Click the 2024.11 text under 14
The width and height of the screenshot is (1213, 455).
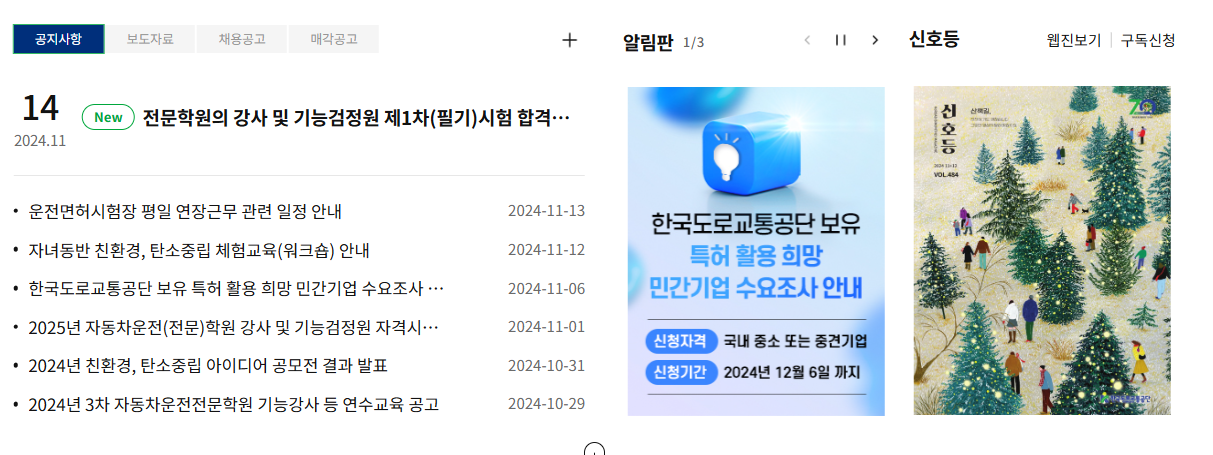pyautogui.click(x=40, y=141)
